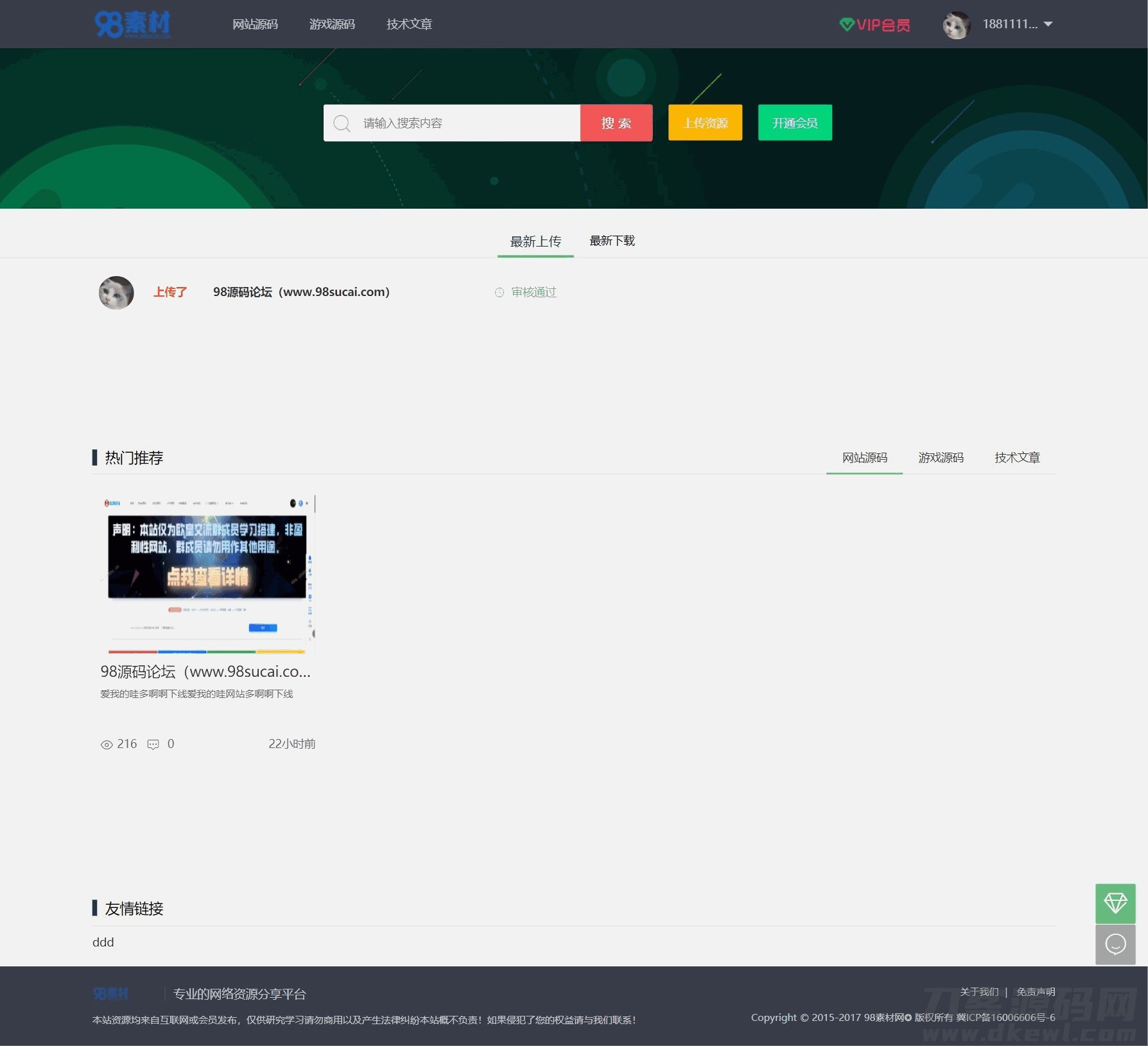Click the comment bubble icon on card
1148x1046 pixels.
[x=153, y=744]
